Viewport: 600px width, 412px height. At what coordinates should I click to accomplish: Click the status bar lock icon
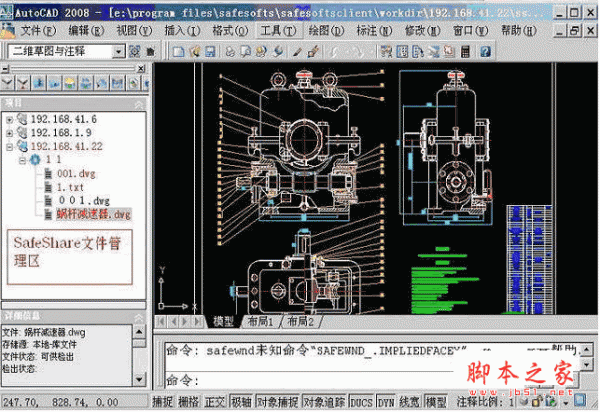click(536, 402)
